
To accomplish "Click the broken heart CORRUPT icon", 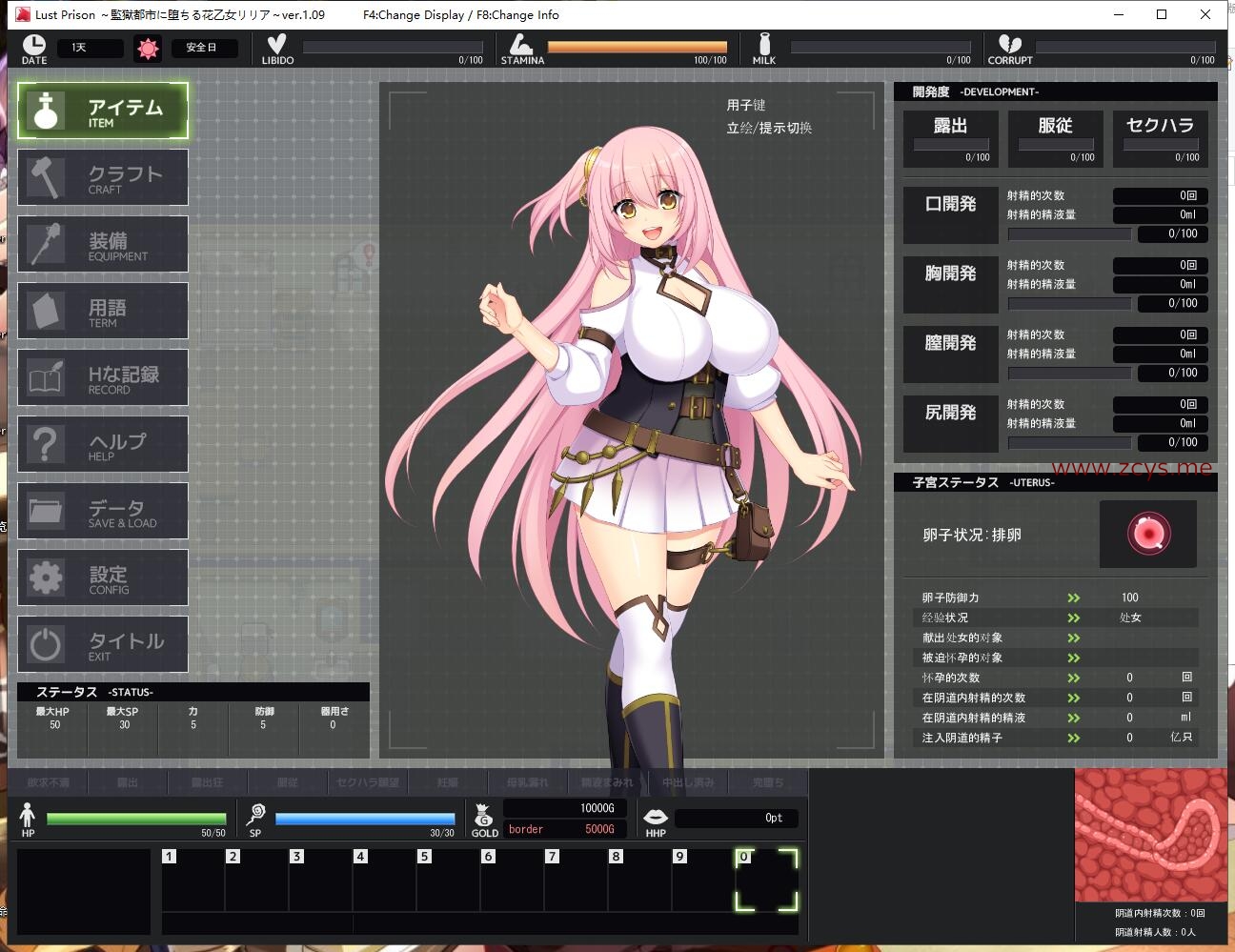I will [1009, 44].
